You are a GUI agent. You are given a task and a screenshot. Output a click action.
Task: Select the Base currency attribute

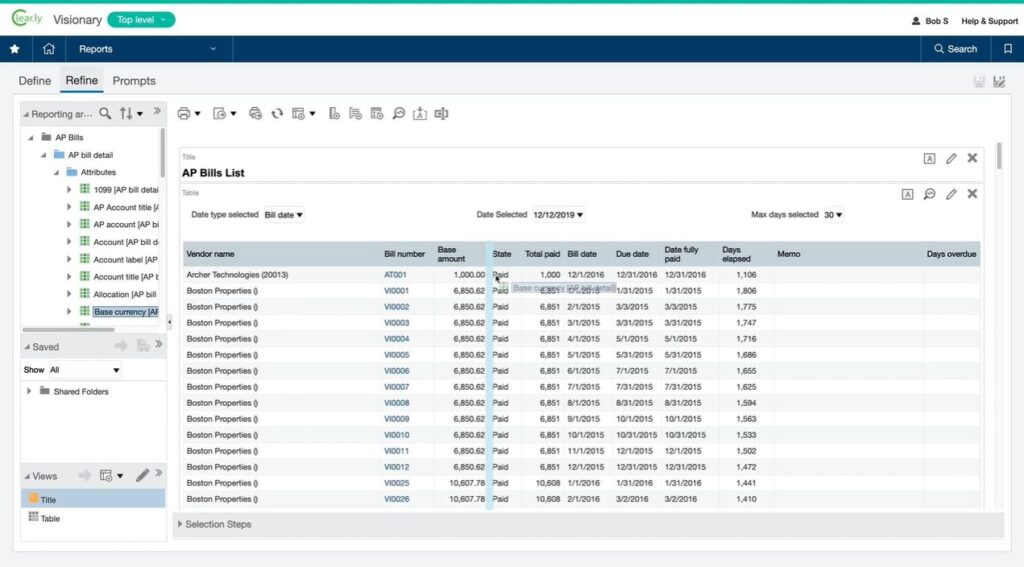[x=126, y=312]
